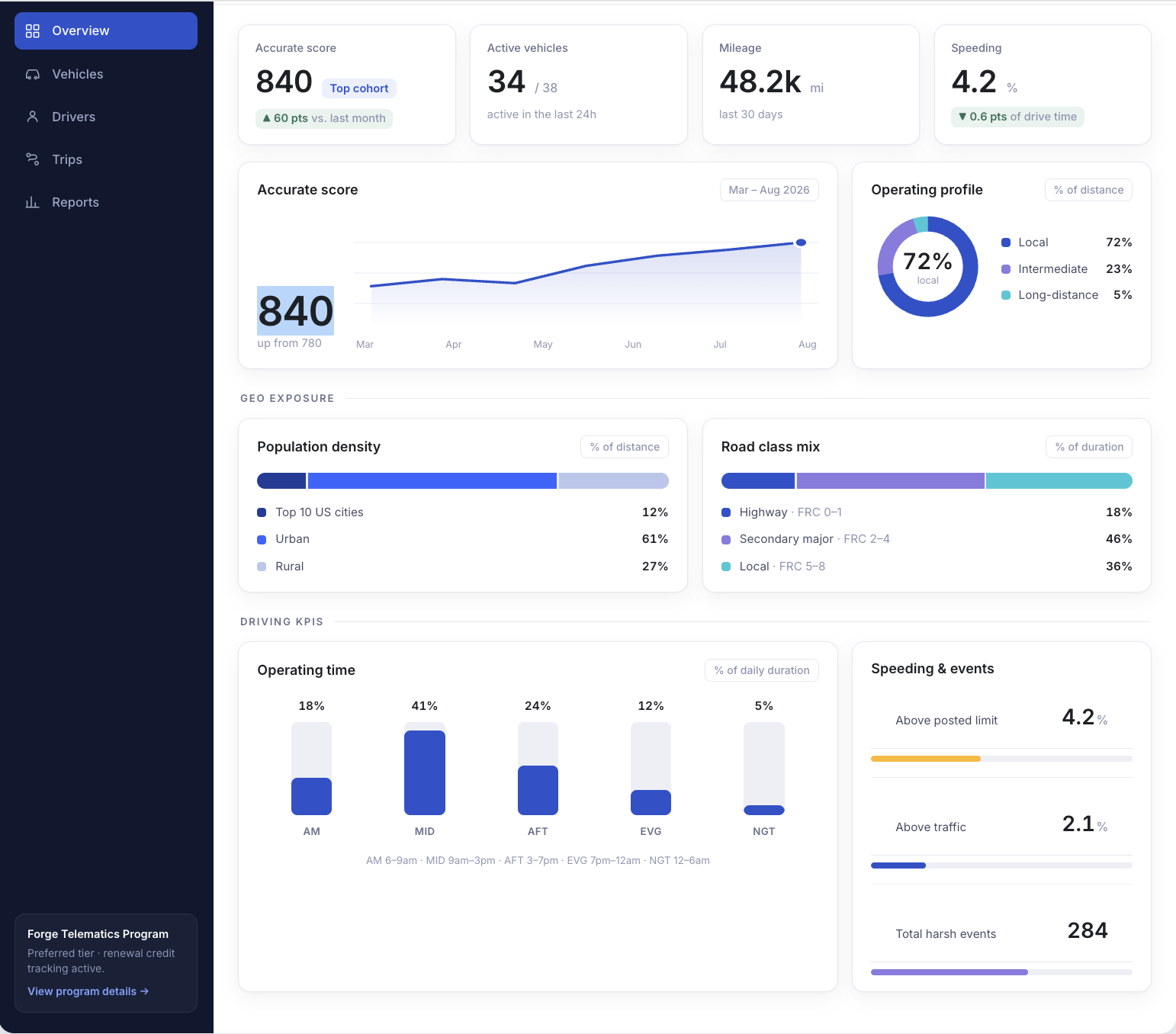Click the 61% value in the Urban row
The height and width of the screenshot is (1034, 1176).
click(x=655, y=539)
